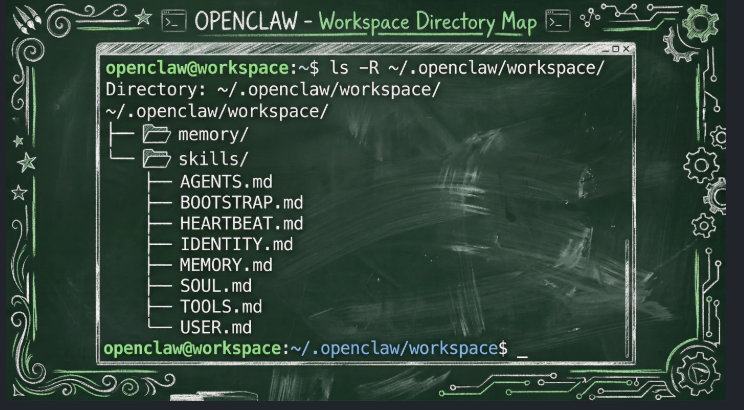Open the skills/ folder icon

pos(157,158)
